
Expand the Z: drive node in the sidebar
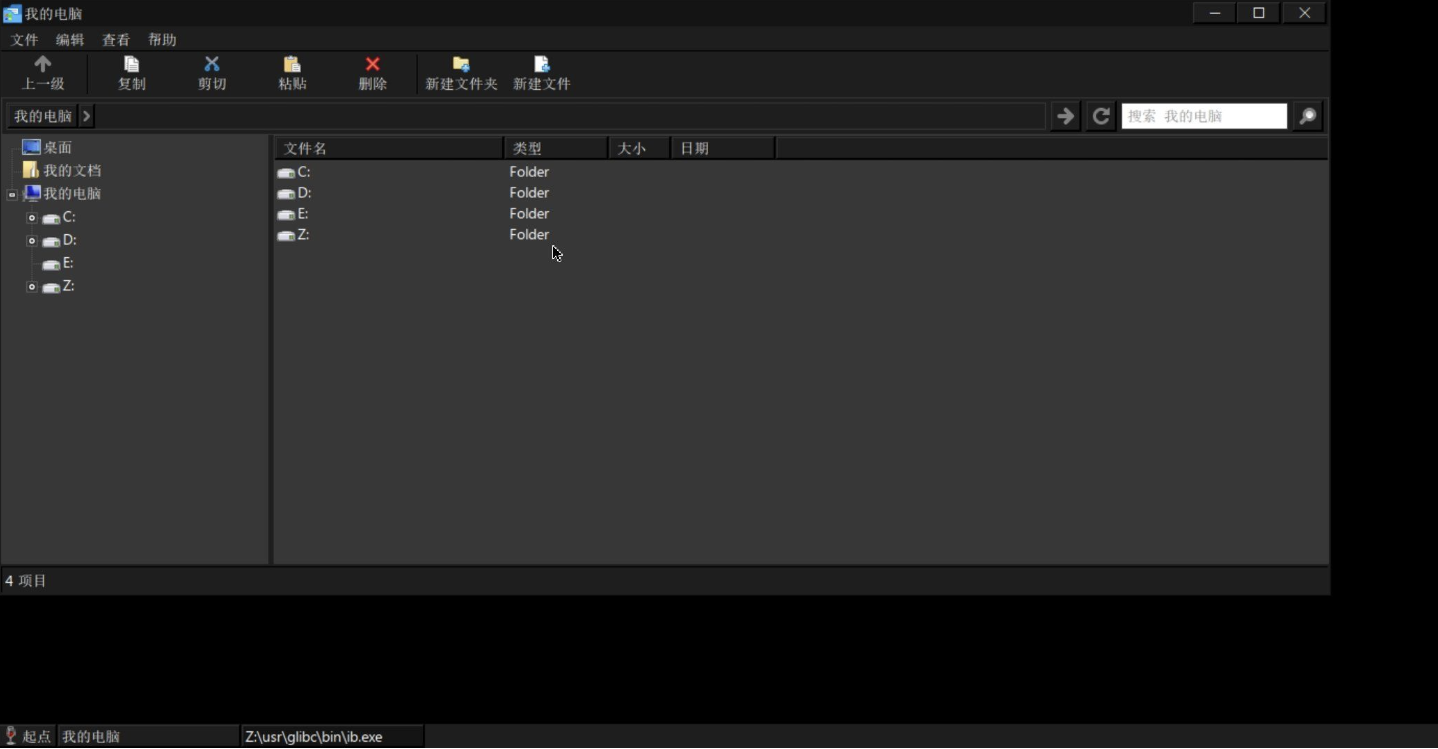[31, 287]
